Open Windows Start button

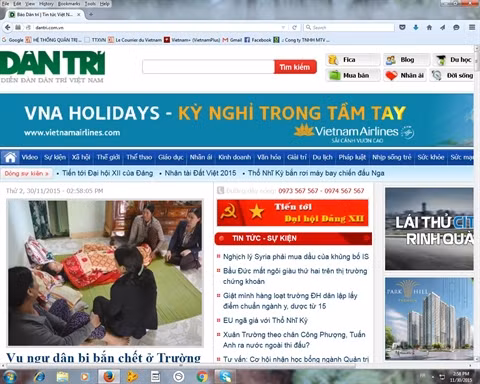[x=10, y=377]
